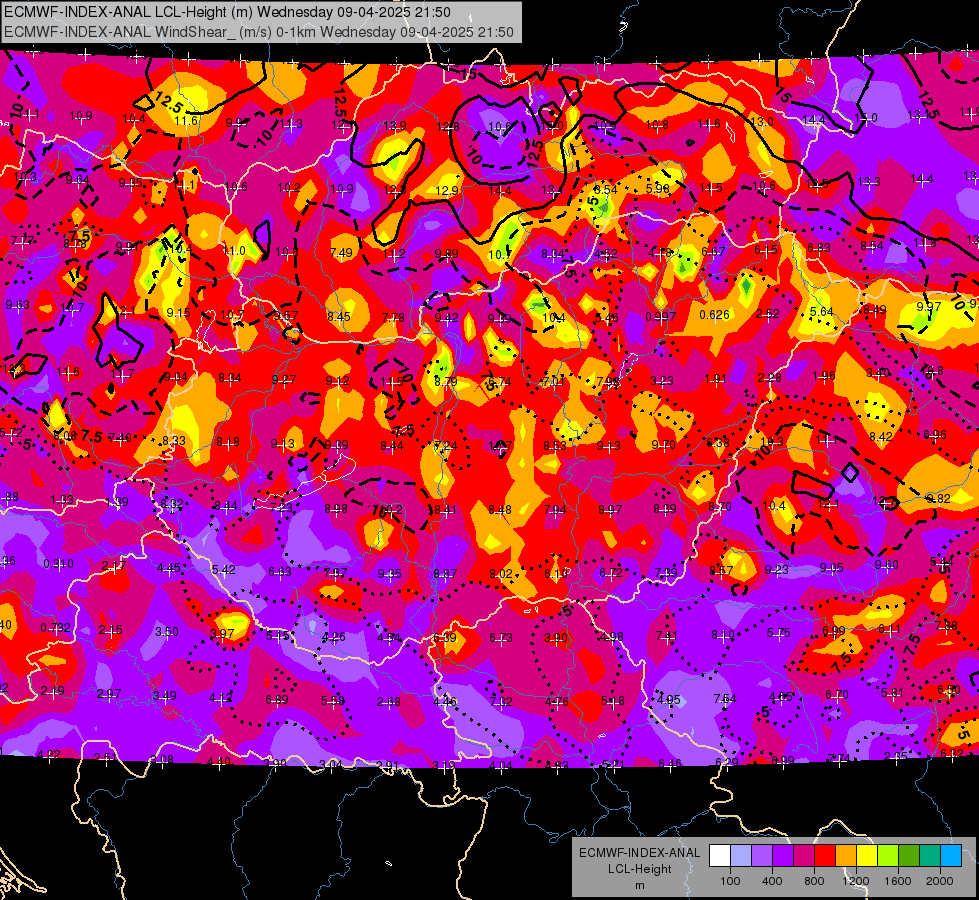Click the pale lavender legend swatch
Viewport: 979px width, 900px height.
pos(740,855)
